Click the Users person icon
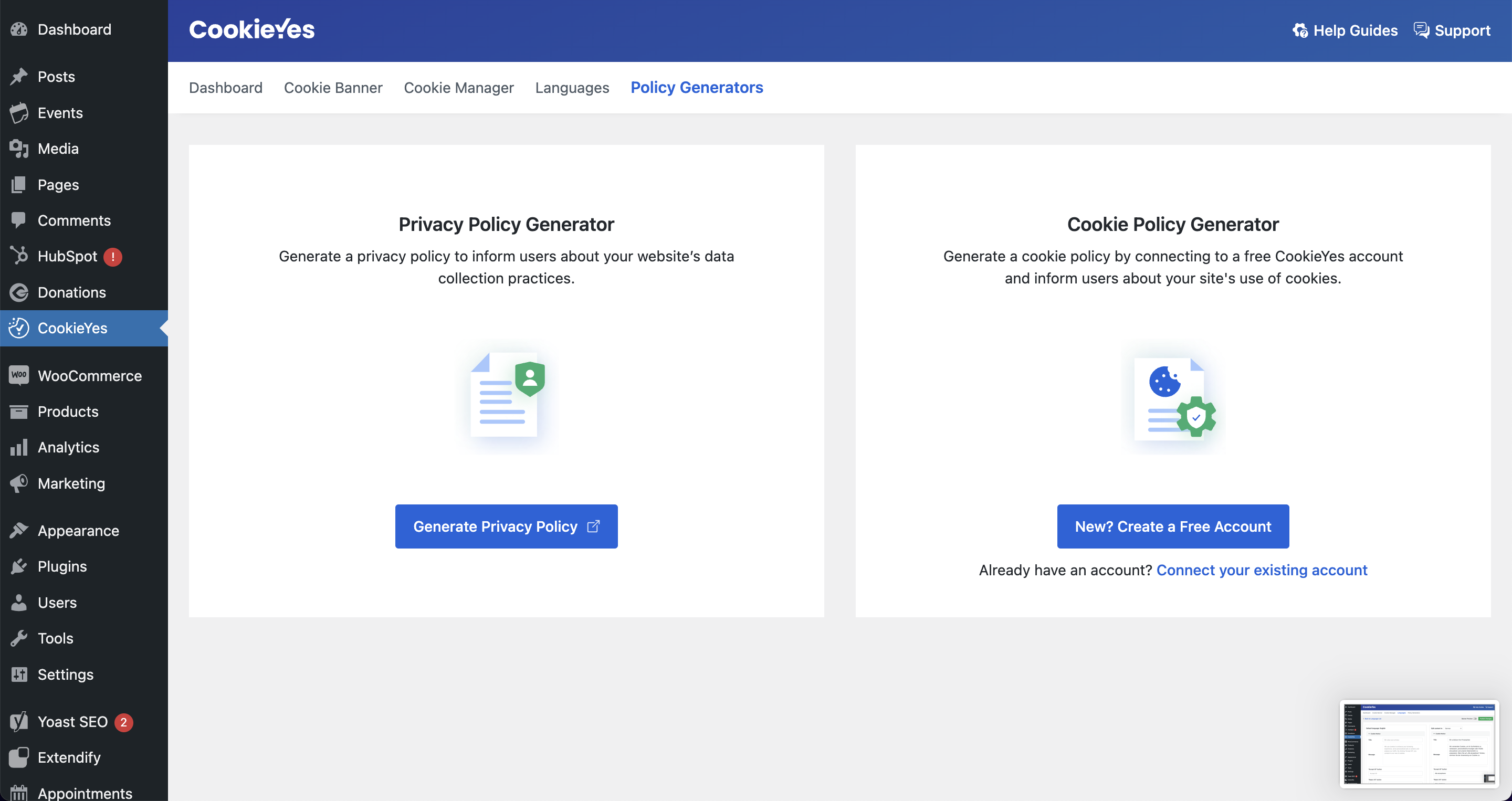This screenshot has height=801, width=1512. coord(19,603)
